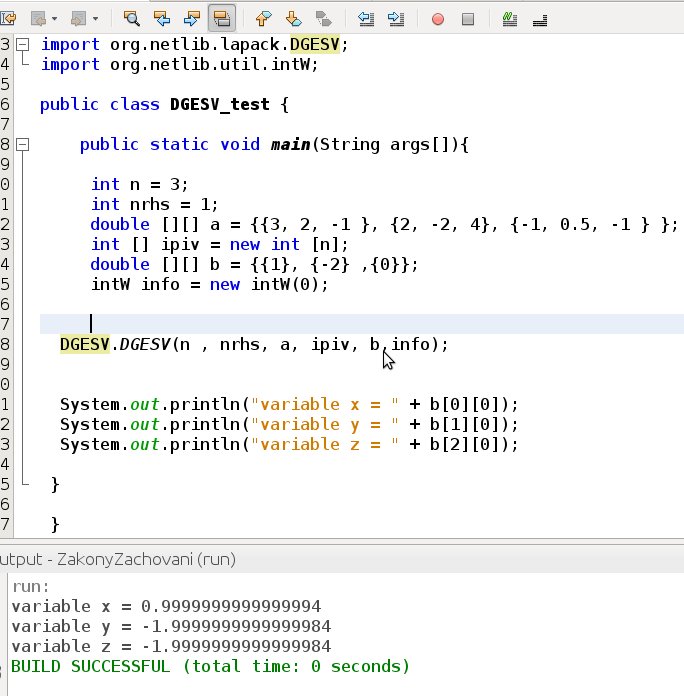Collapse the main method code fold
This screenshot has height=696, width=684.
[x=23, y=145]
